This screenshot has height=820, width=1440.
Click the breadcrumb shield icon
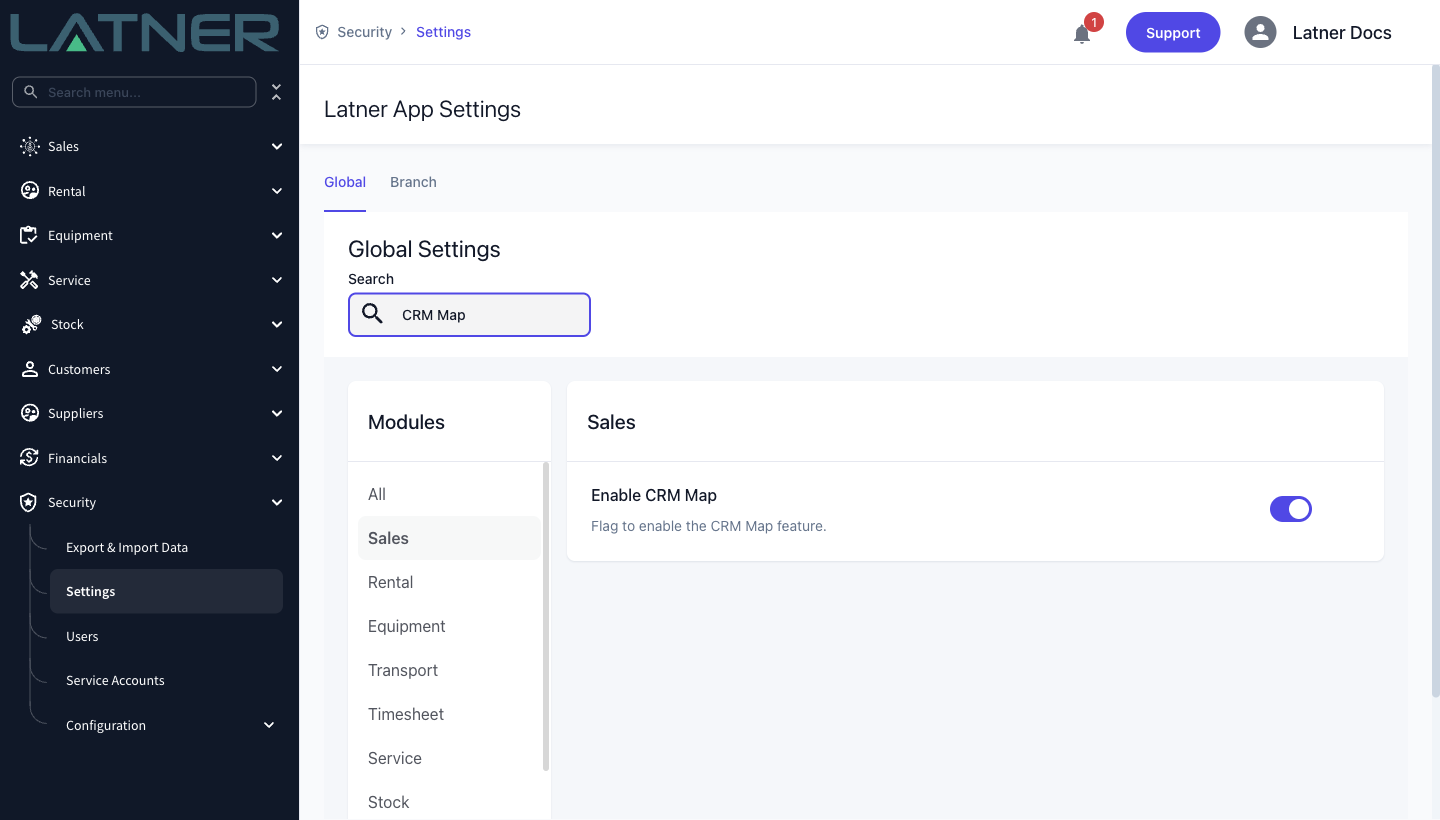(x=322, y=32)
